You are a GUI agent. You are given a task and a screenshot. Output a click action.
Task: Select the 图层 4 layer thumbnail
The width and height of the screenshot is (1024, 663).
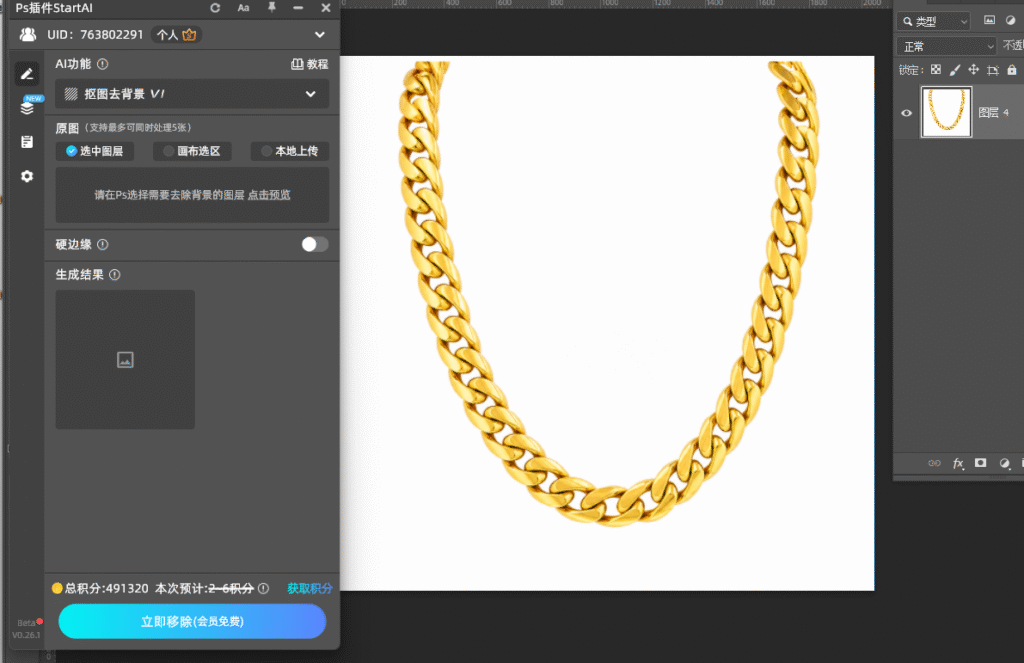coord(946,112)
